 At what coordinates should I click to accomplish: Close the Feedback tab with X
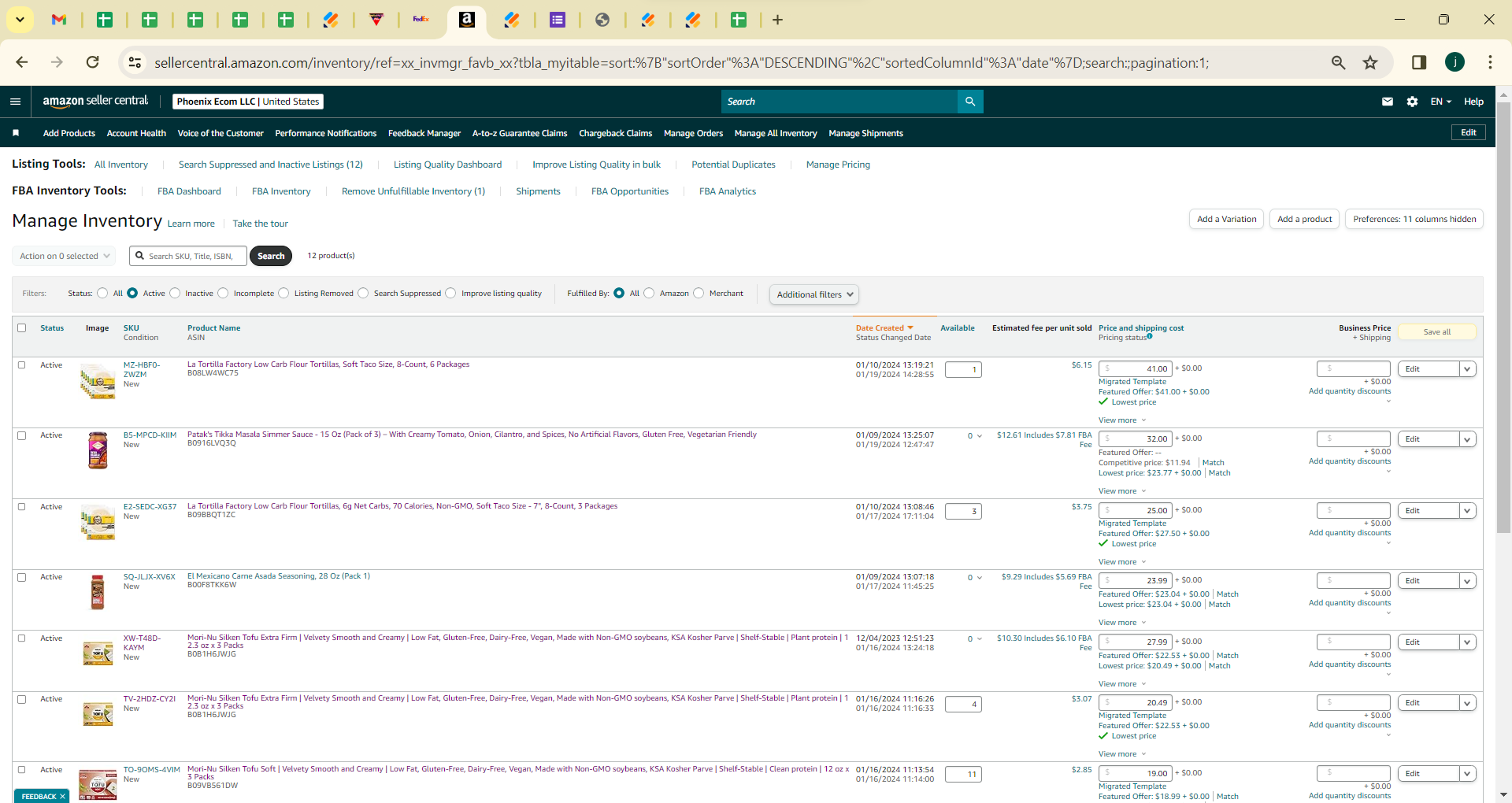tap(62, 796)
